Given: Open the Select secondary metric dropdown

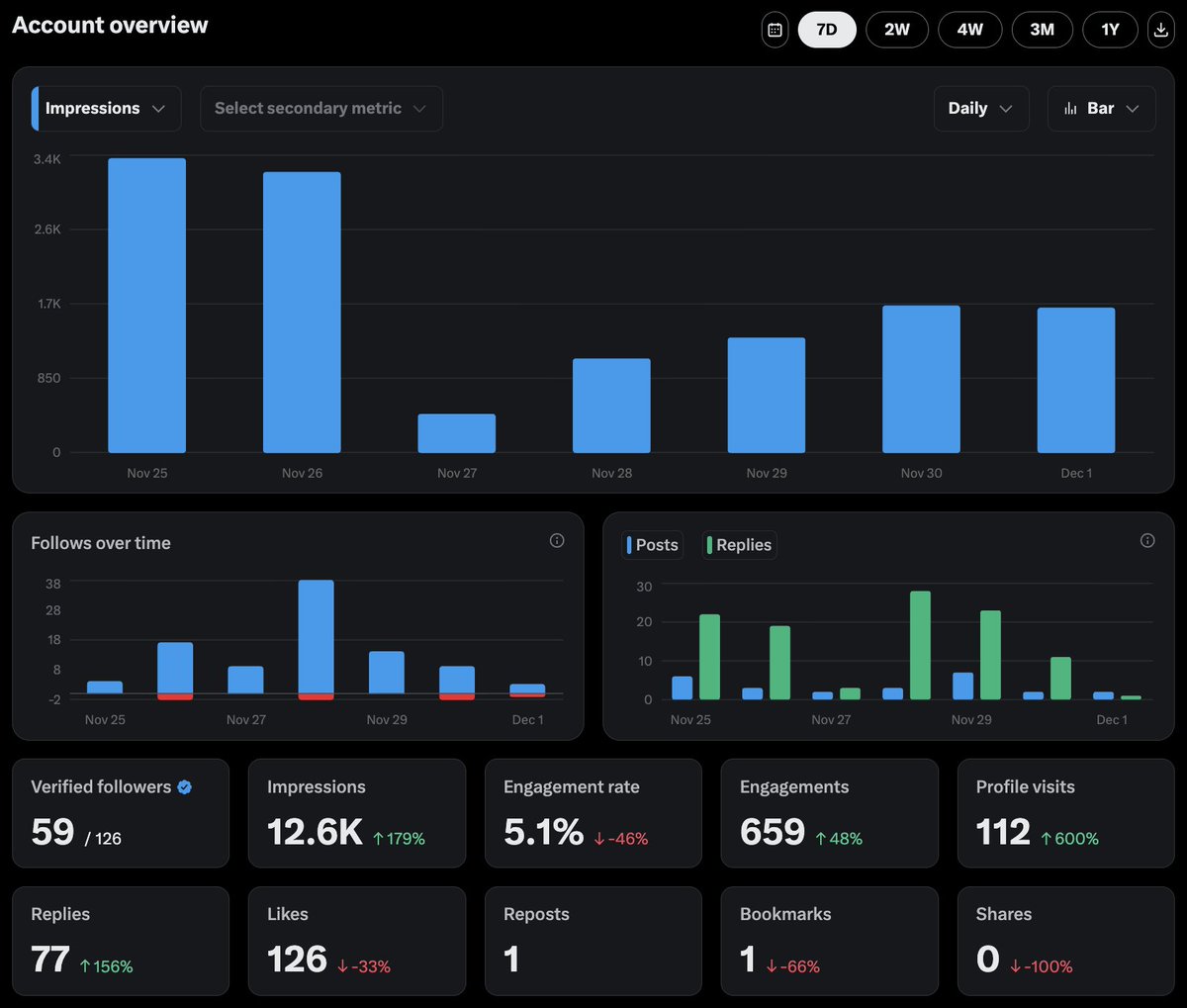Looking at the screenshot, I should tap(320, 108).
